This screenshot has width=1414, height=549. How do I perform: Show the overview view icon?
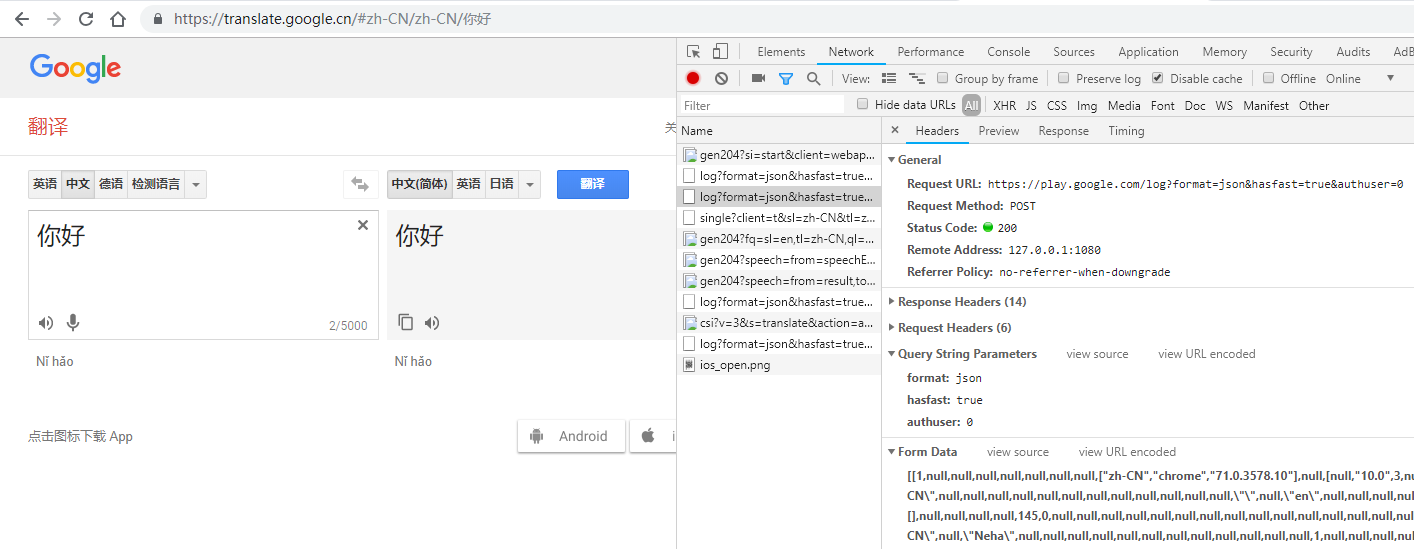(917, 78)
